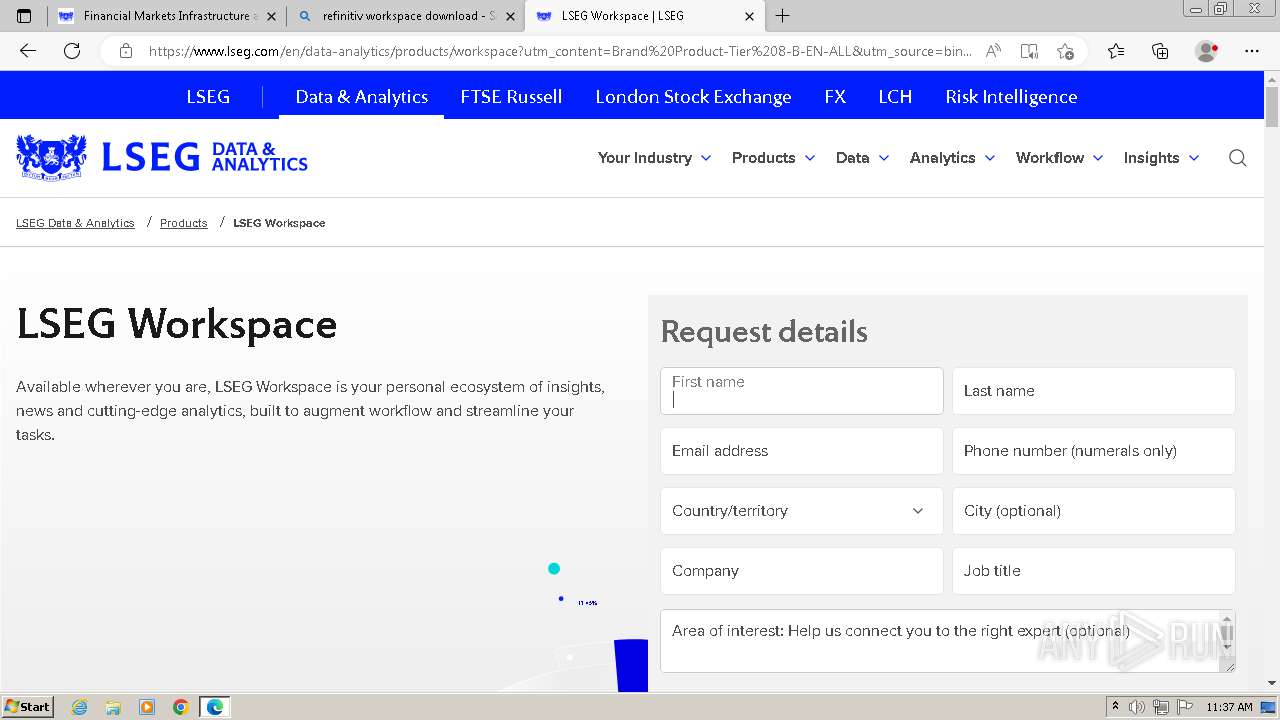Image resolution: width=1280 pixels, height=720 pixels.
Task: Click the taskbar clock 11:37 AM
Action: click(x=1229, y=707)
